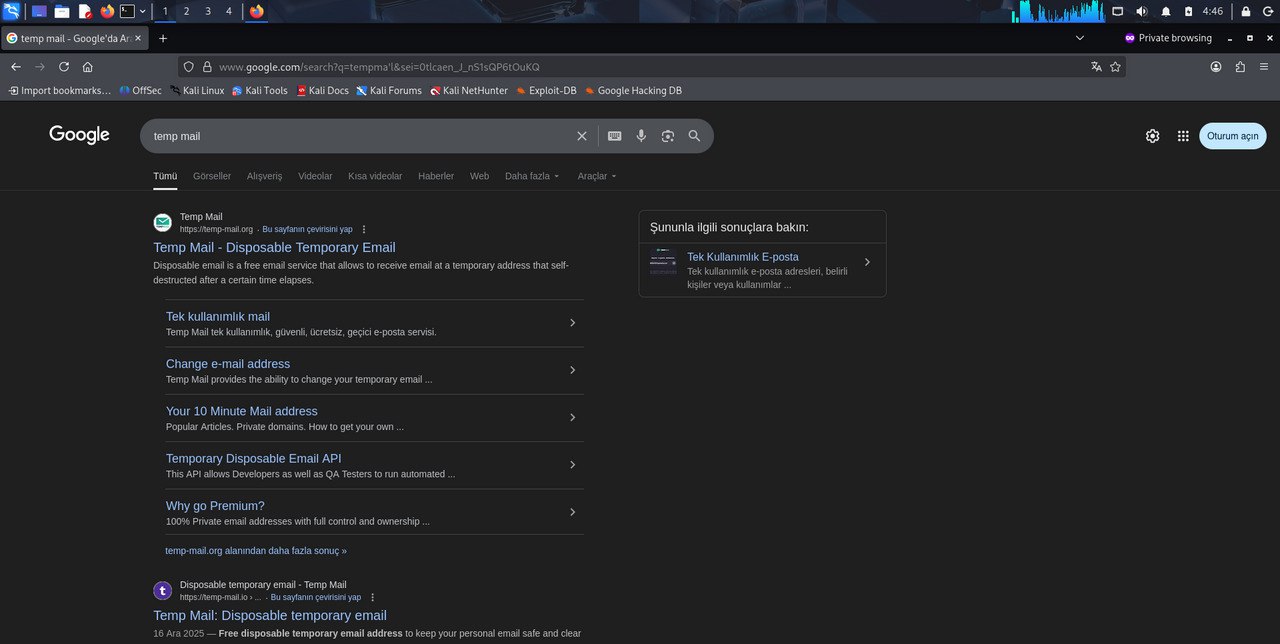Open the list all tabs dropdown
This screenshot has width=1280, height=644.
(x=1080, y=38)
